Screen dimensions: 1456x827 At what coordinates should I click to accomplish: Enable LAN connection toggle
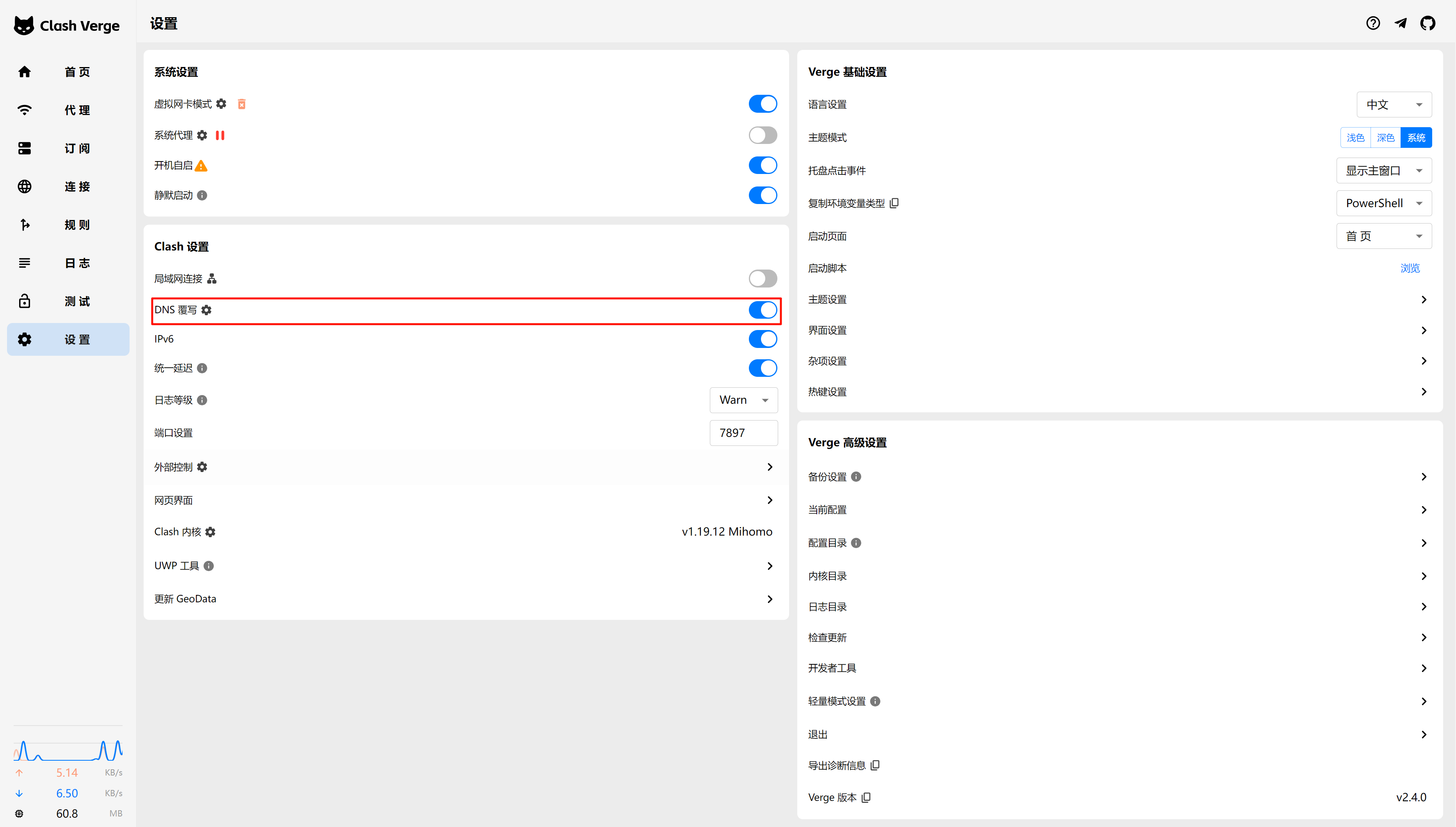(x=763, y=279)
